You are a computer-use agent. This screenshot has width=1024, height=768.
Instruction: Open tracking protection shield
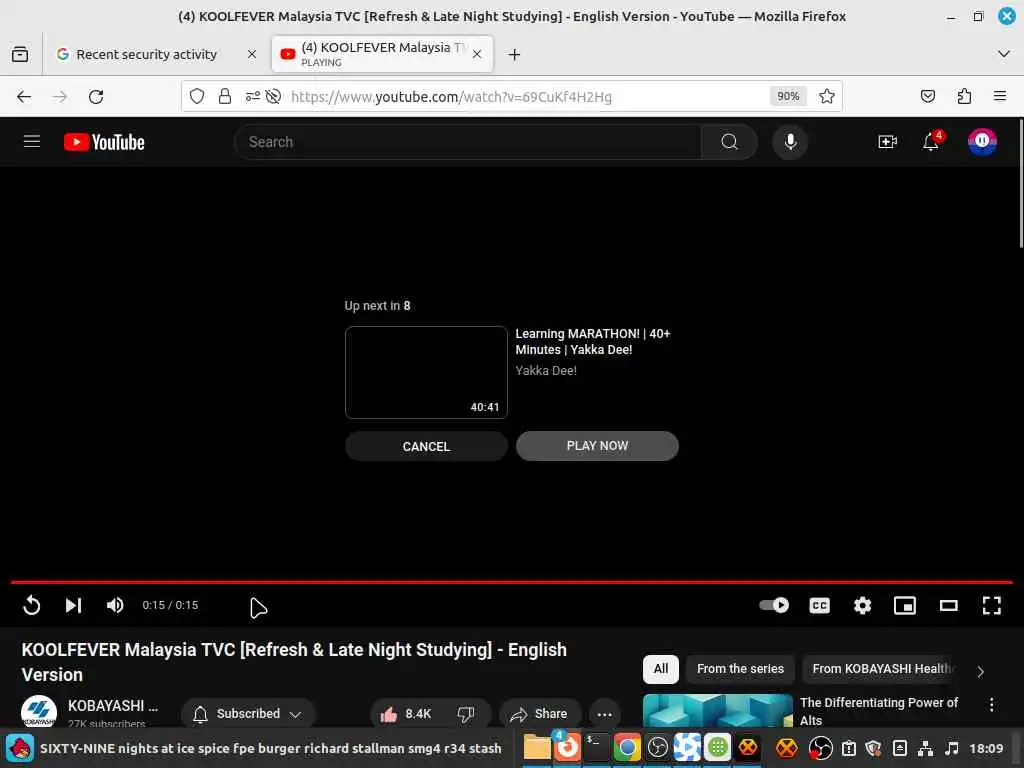tap(197, 97)
